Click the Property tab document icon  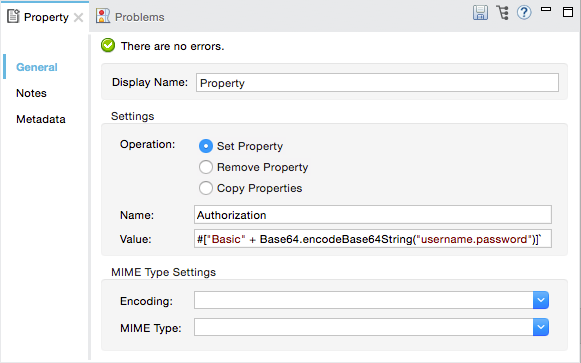coord(13,16)
